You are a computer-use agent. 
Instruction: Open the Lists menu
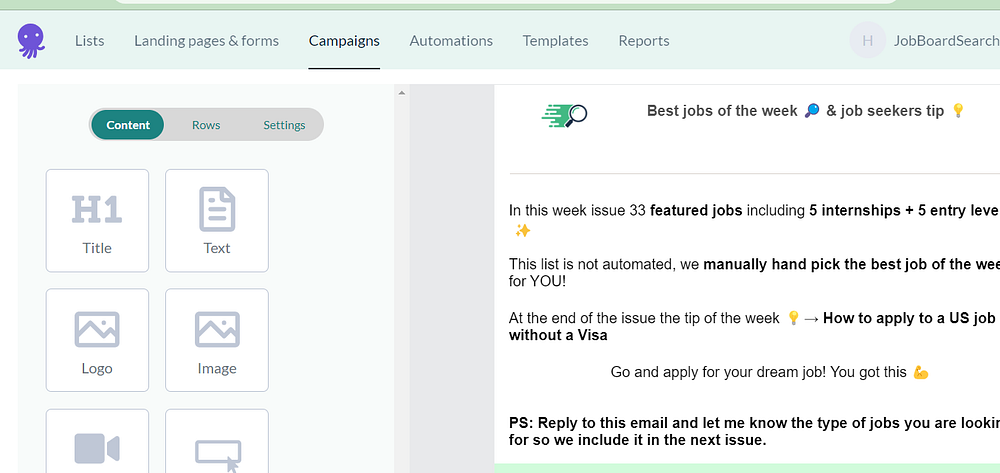(89, 41)
